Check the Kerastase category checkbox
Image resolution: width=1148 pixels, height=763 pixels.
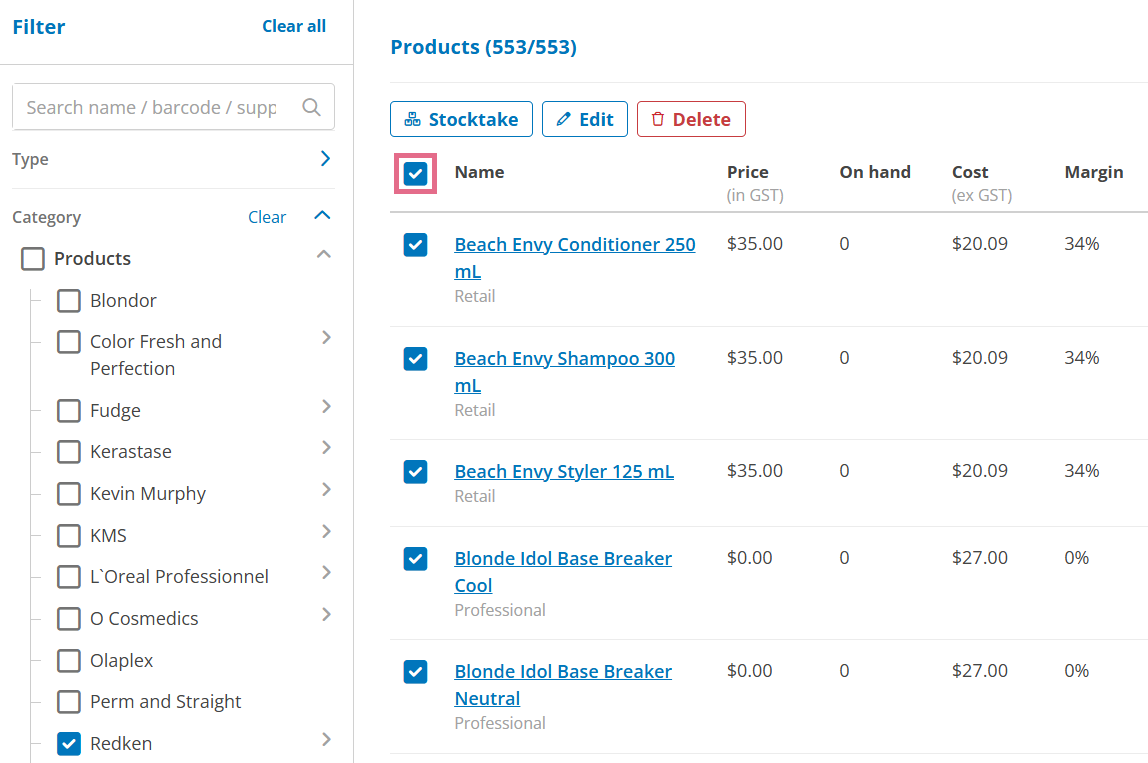[69, 451]
